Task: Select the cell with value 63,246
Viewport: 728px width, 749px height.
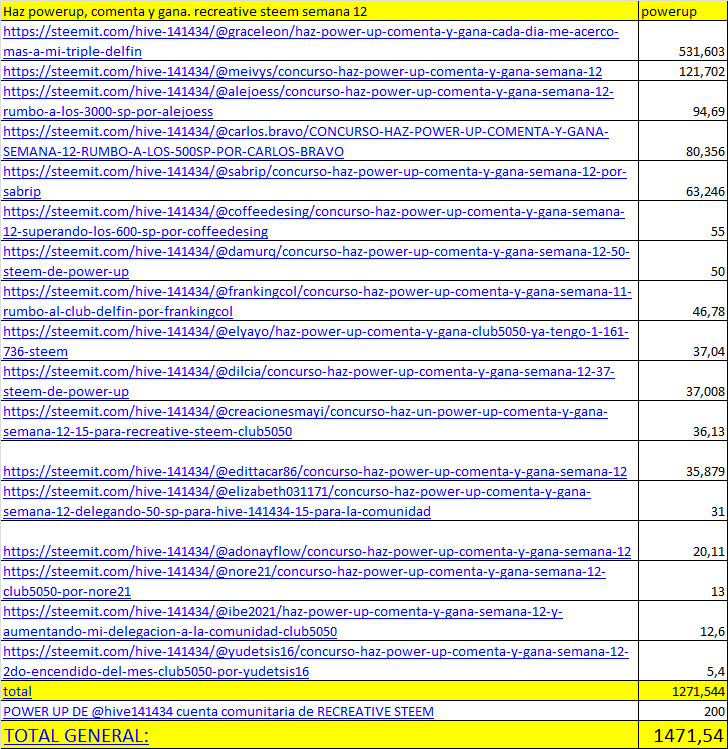Action: (683, 182)
